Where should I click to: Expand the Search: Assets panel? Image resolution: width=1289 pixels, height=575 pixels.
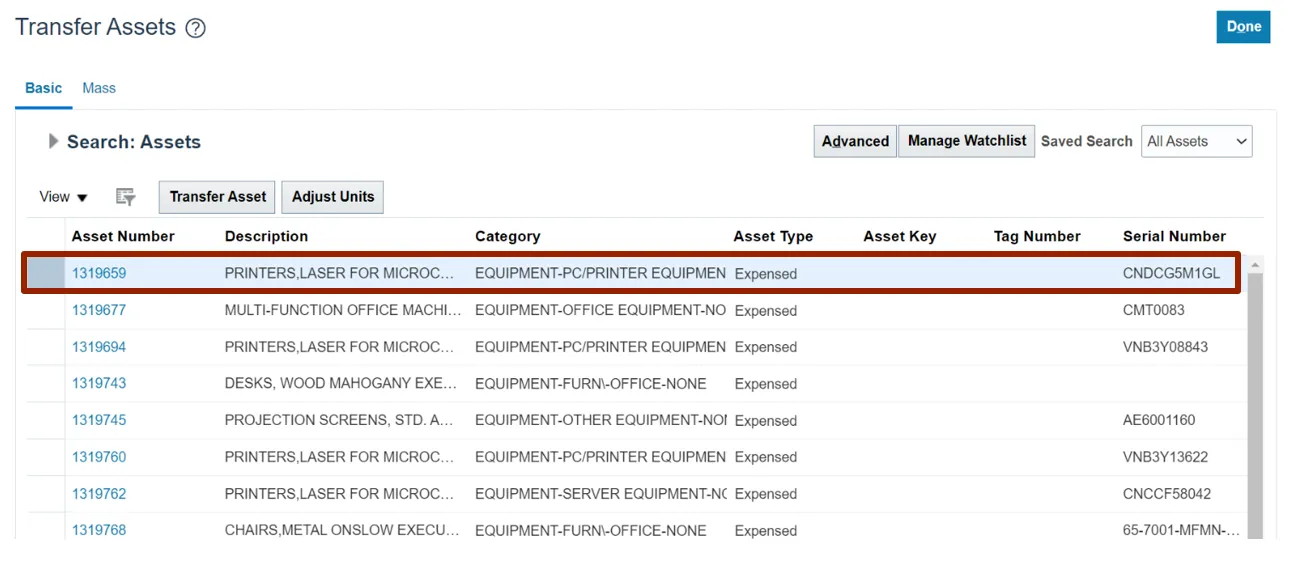tap(53, 141)
